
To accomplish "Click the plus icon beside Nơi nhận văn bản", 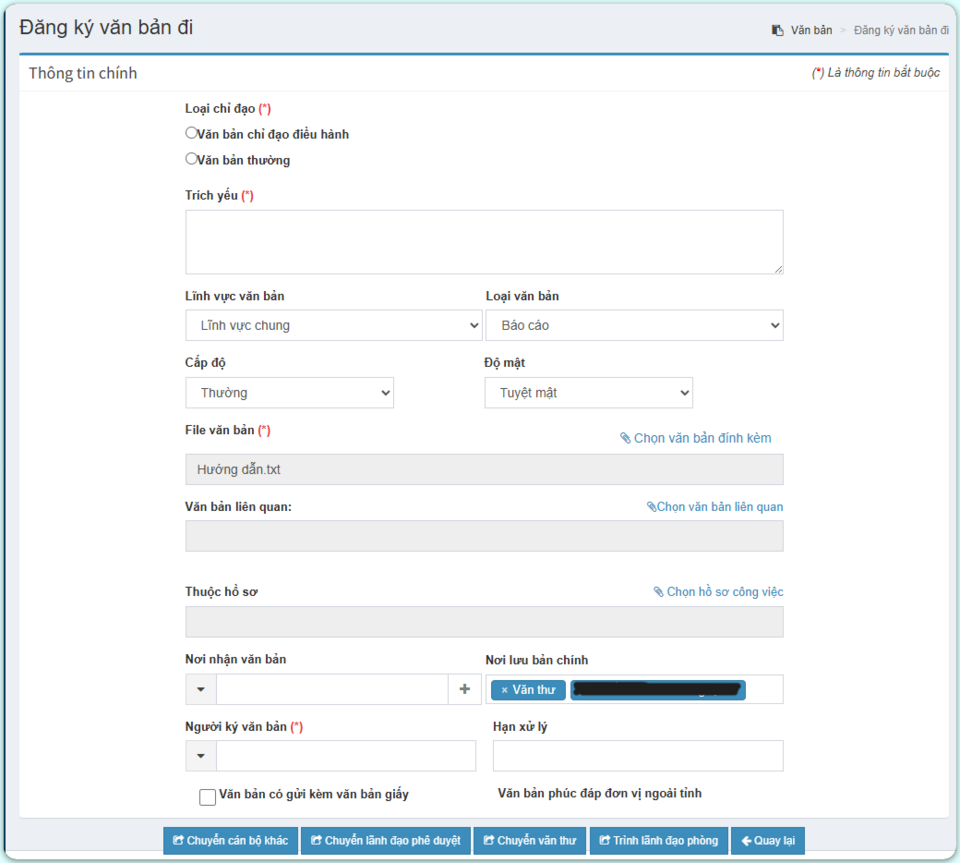I will point(464,689).
